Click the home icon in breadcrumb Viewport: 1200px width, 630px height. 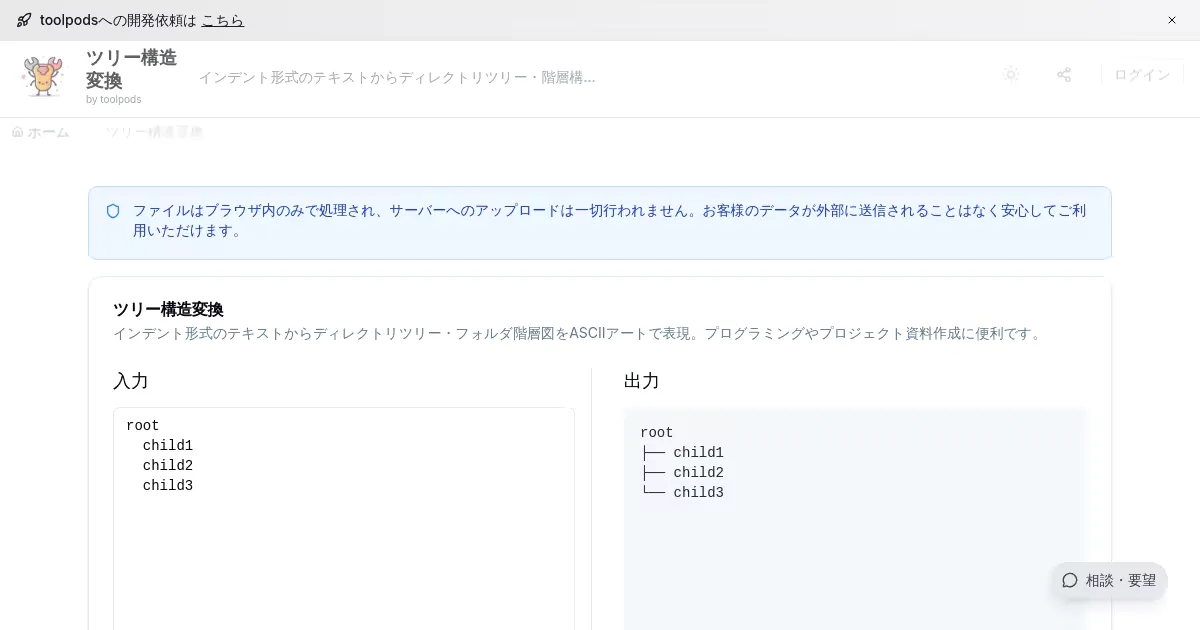click(x=17, y=132)
